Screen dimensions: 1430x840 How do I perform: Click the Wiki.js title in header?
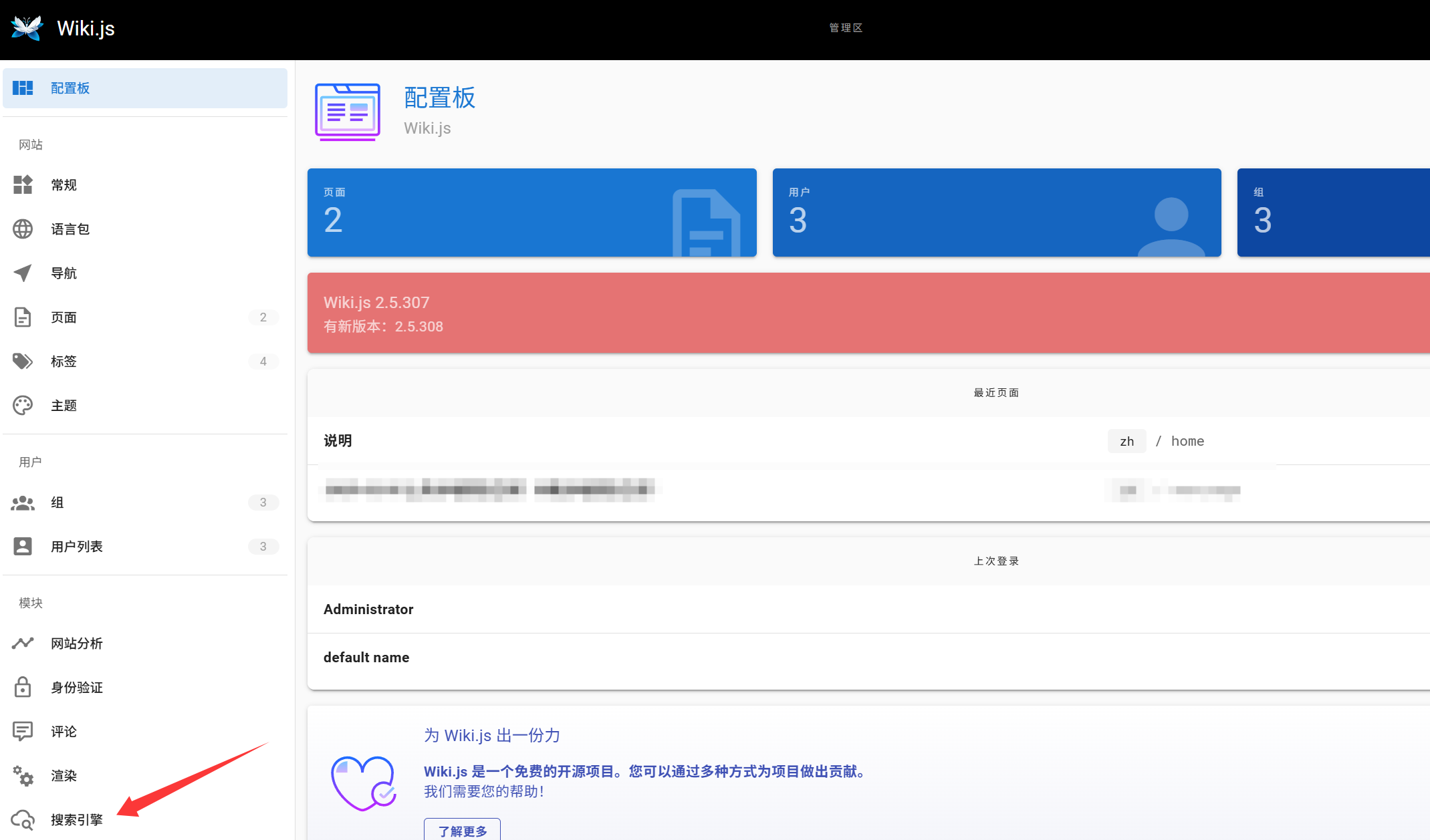86,28
